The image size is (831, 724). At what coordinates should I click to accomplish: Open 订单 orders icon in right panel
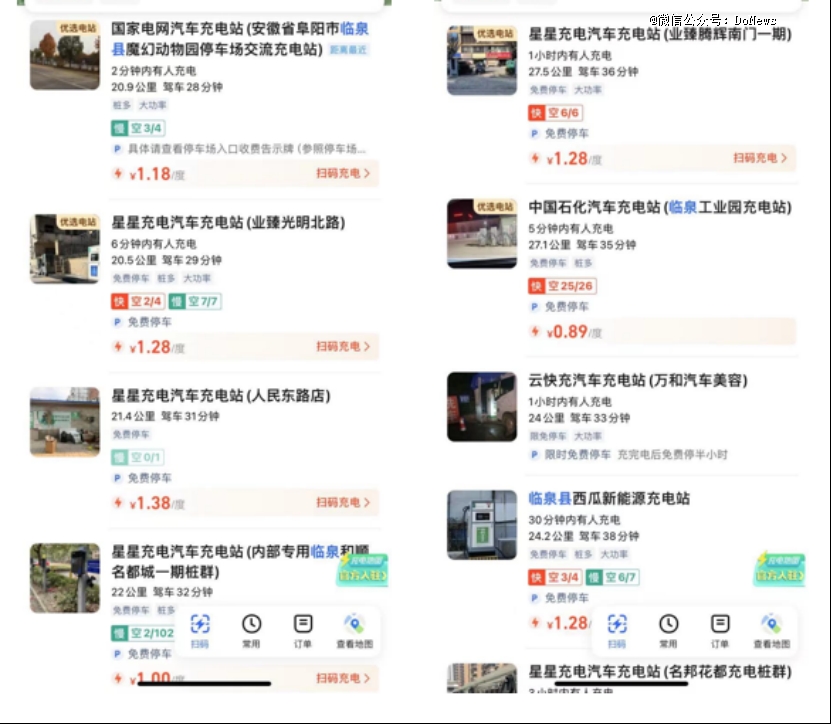[x=720, y=631]
